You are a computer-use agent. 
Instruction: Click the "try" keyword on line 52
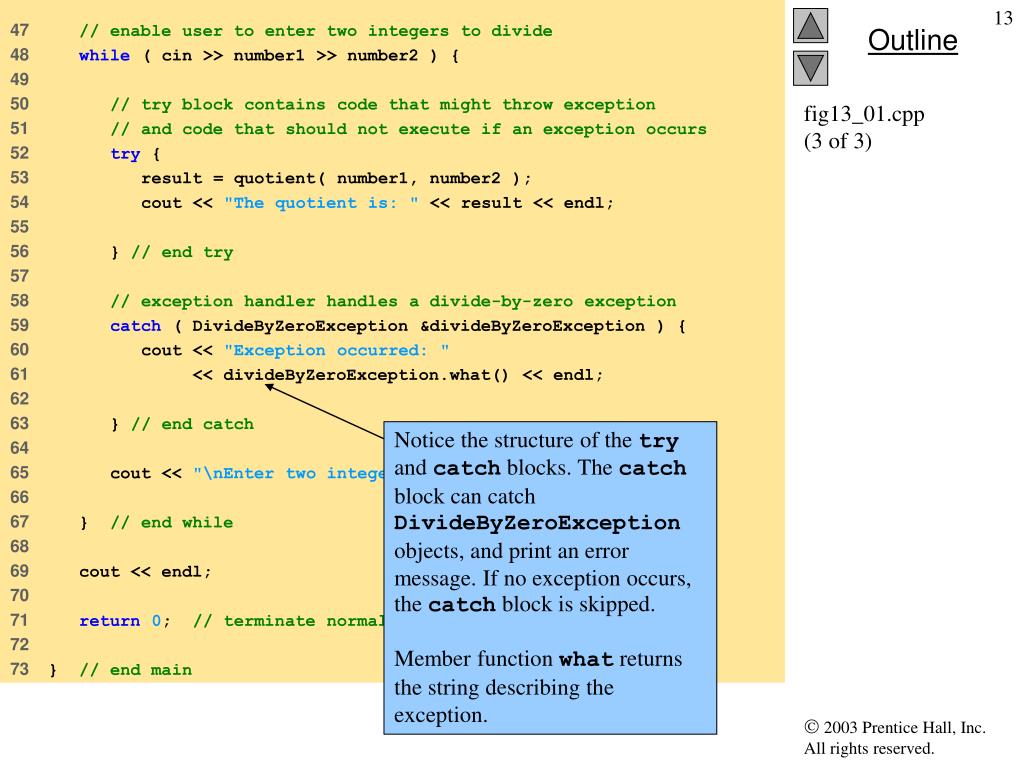tap(125, 154)
